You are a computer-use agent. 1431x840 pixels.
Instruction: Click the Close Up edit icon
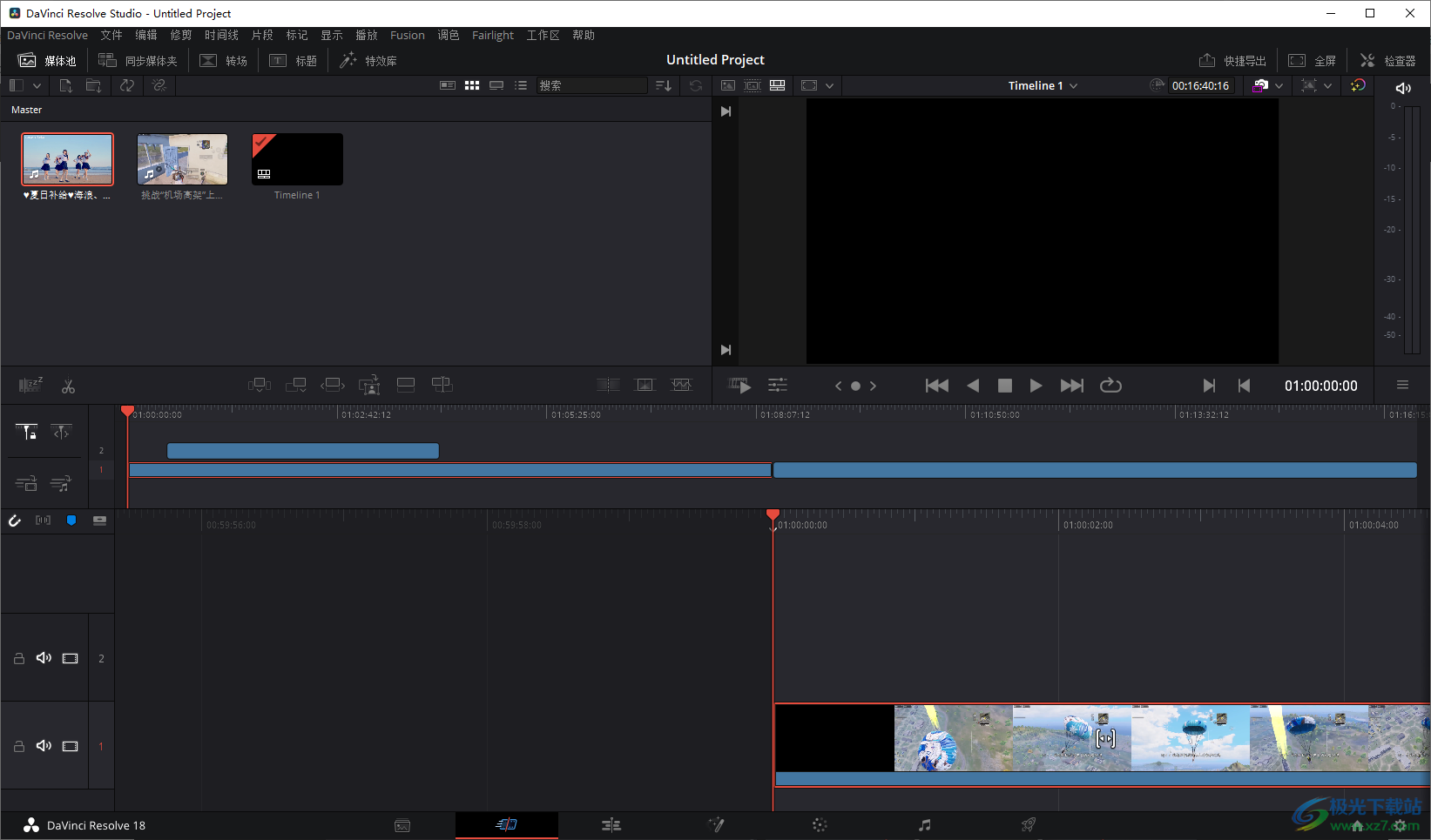pyautogui.click(x=370, y=385)
